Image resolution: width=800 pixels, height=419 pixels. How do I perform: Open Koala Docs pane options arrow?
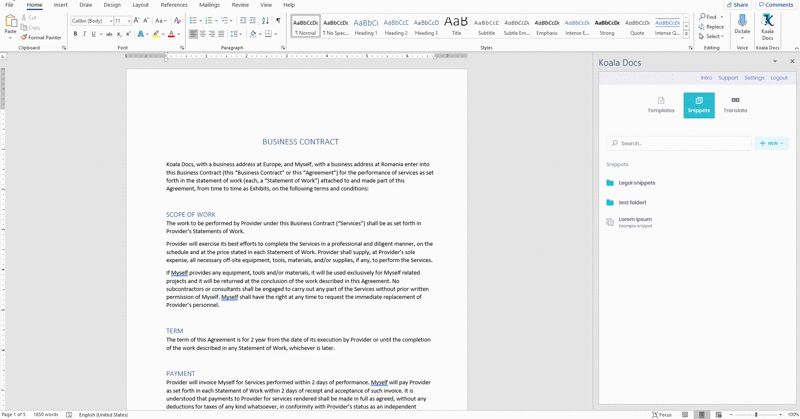point(775,61)
